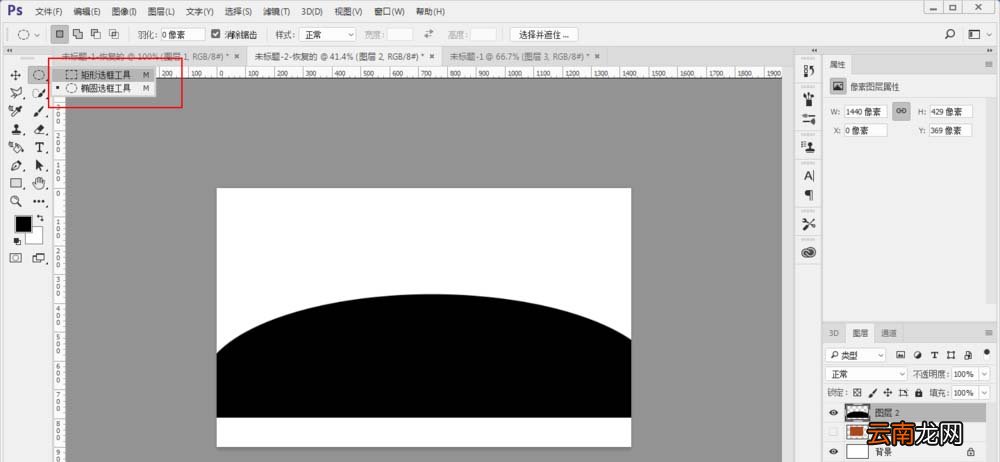The image size is (1000, 462).
Task: Open the History panel icon
Action: [x=809, y=71]
